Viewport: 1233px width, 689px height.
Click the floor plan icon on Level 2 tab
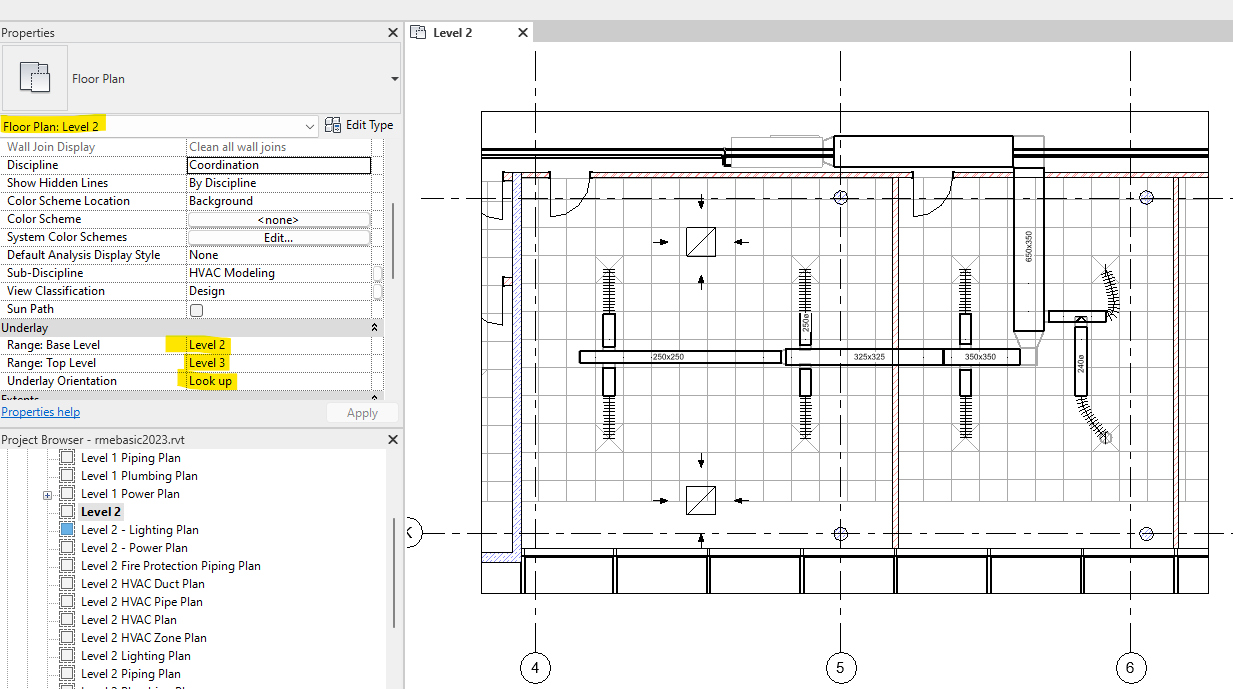click(x=420, y=31)
